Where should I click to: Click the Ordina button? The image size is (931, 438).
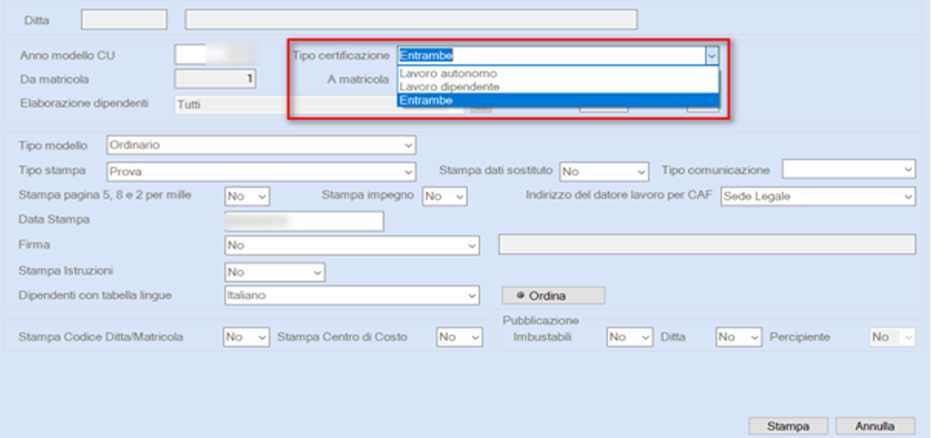pos(553,296)
